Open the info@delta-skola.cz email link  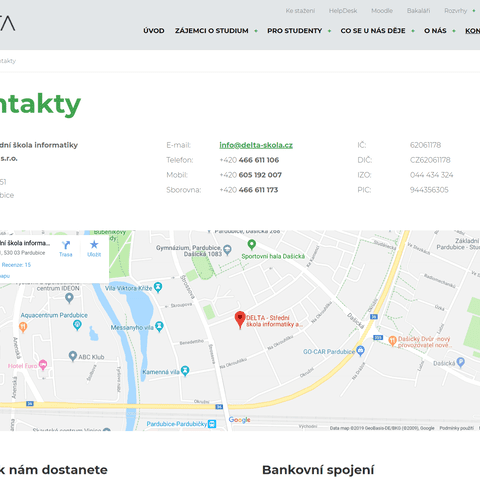256,145
